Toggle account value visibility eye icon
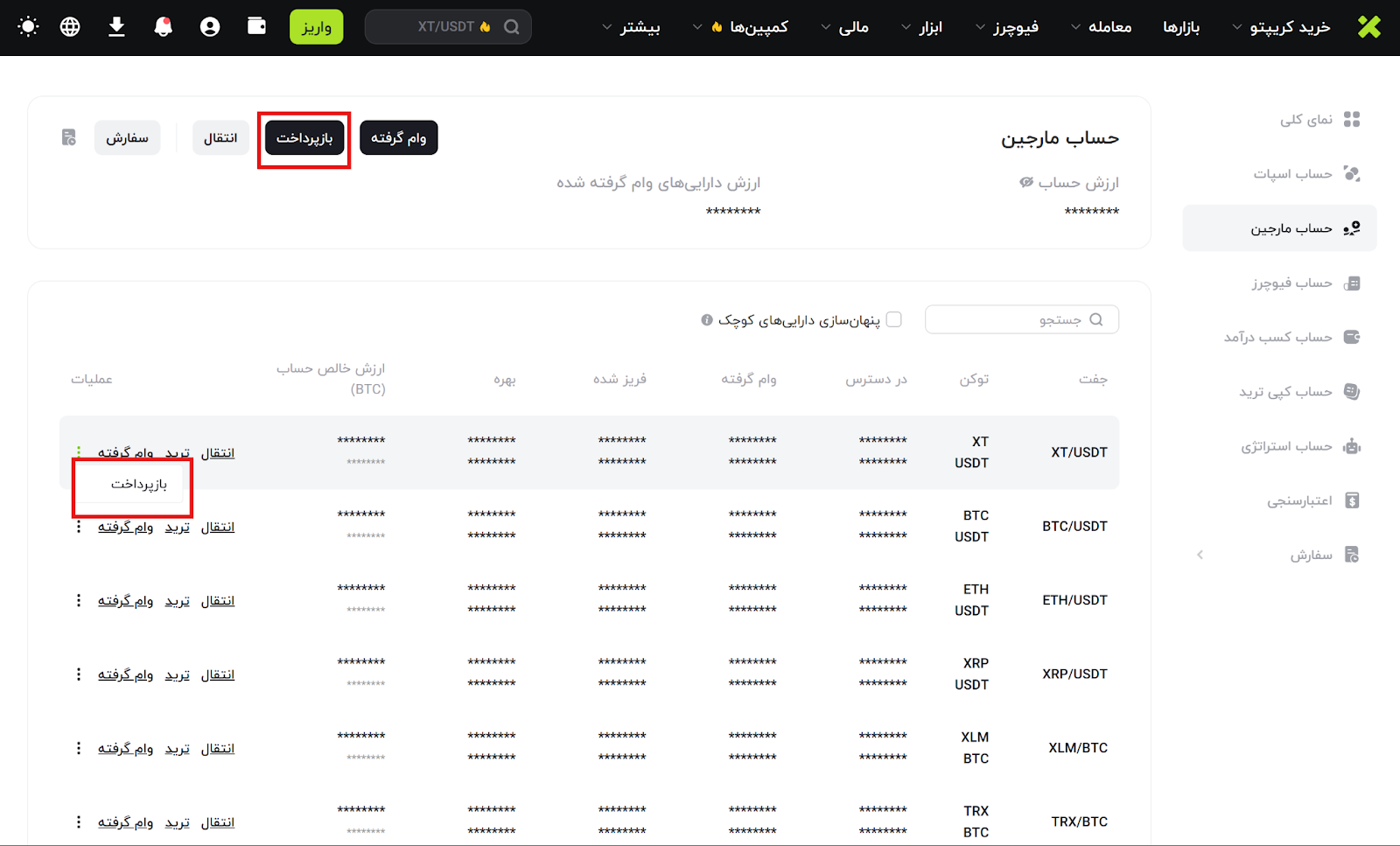Image resolution: width=1400 pixels, height=846 pixels. (1025, 183)
